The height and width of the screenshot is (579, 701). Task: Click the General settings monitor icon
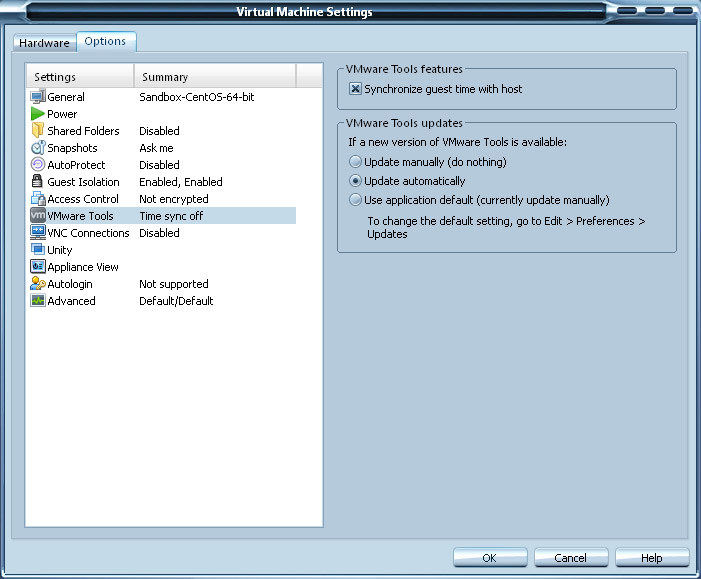tap(38, 97)
